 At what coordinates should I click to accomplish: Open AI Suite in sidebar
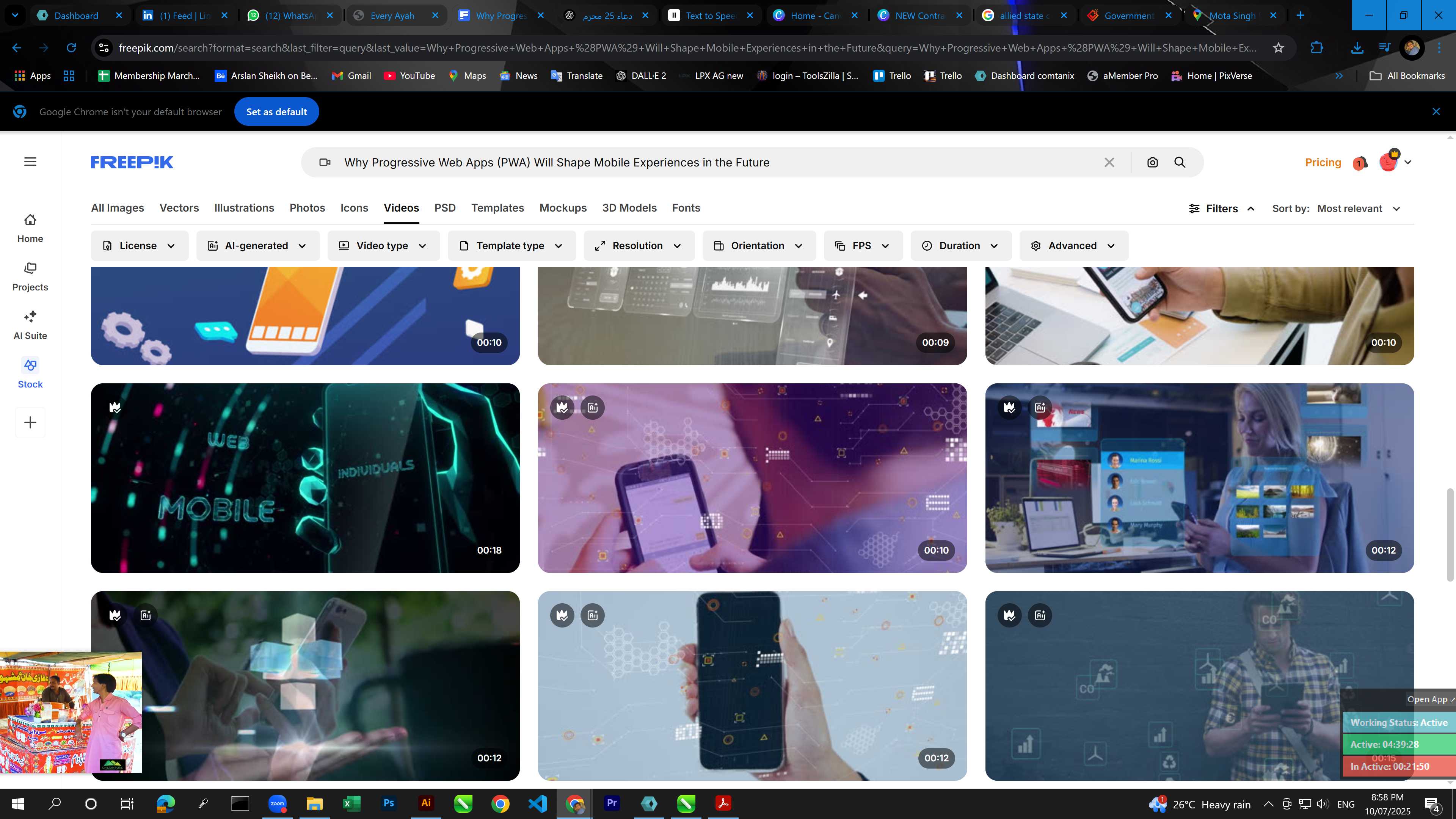[x=30, y=325]
